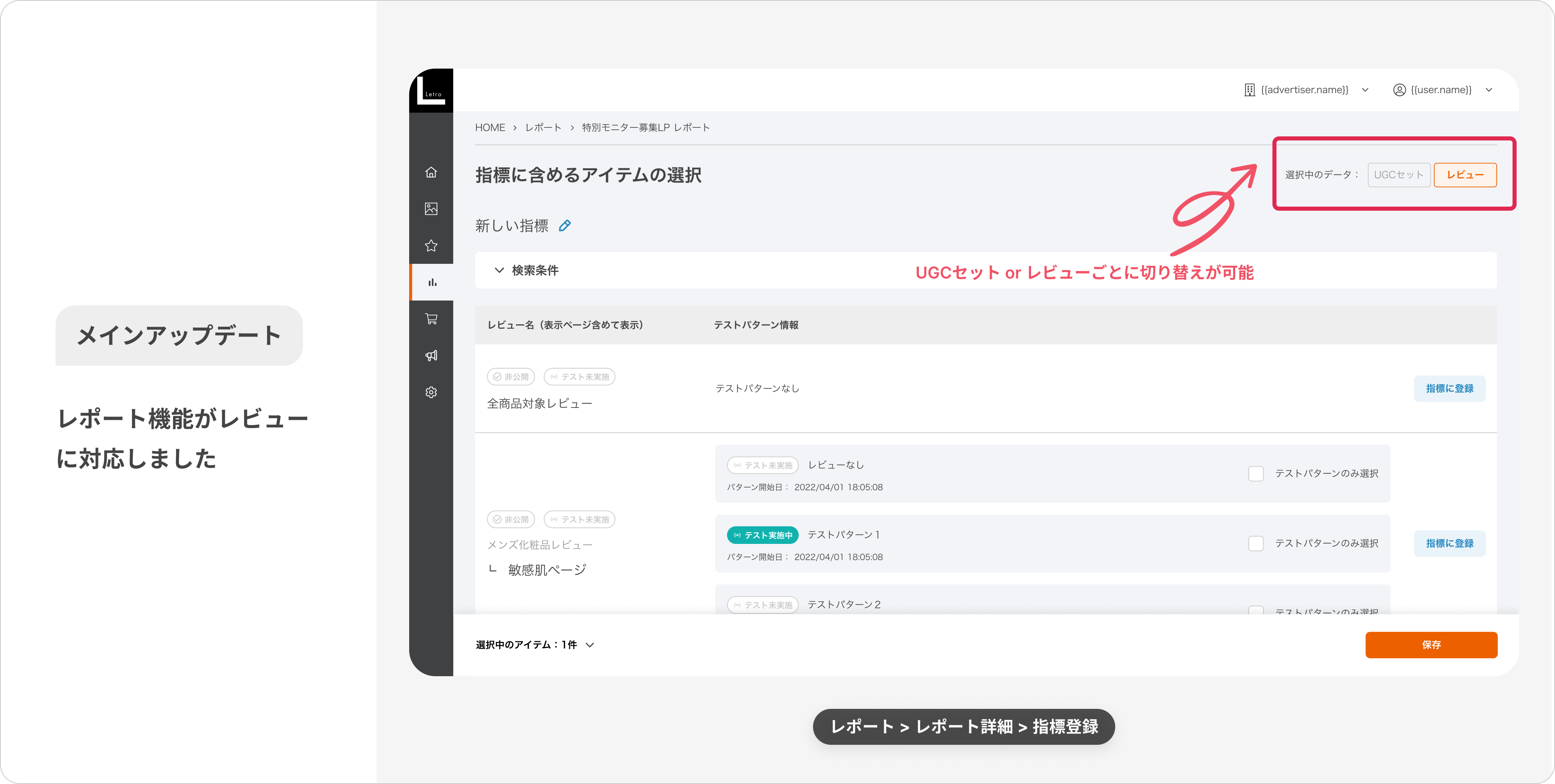The image size is (1555, 784).
Task: Open the image gallery sidebar icon
Action: click(431, 209)
